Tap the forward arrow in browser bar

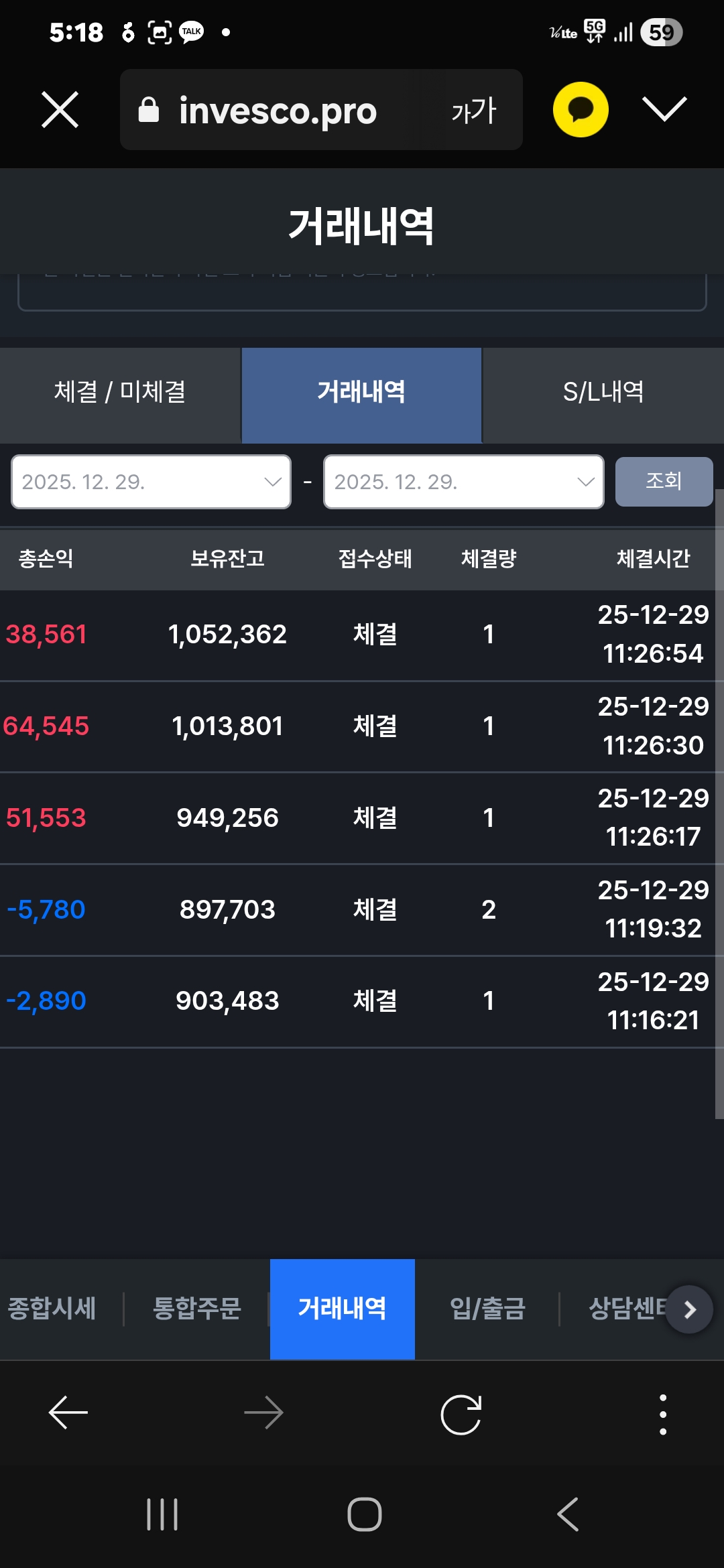coord(264,1413)
